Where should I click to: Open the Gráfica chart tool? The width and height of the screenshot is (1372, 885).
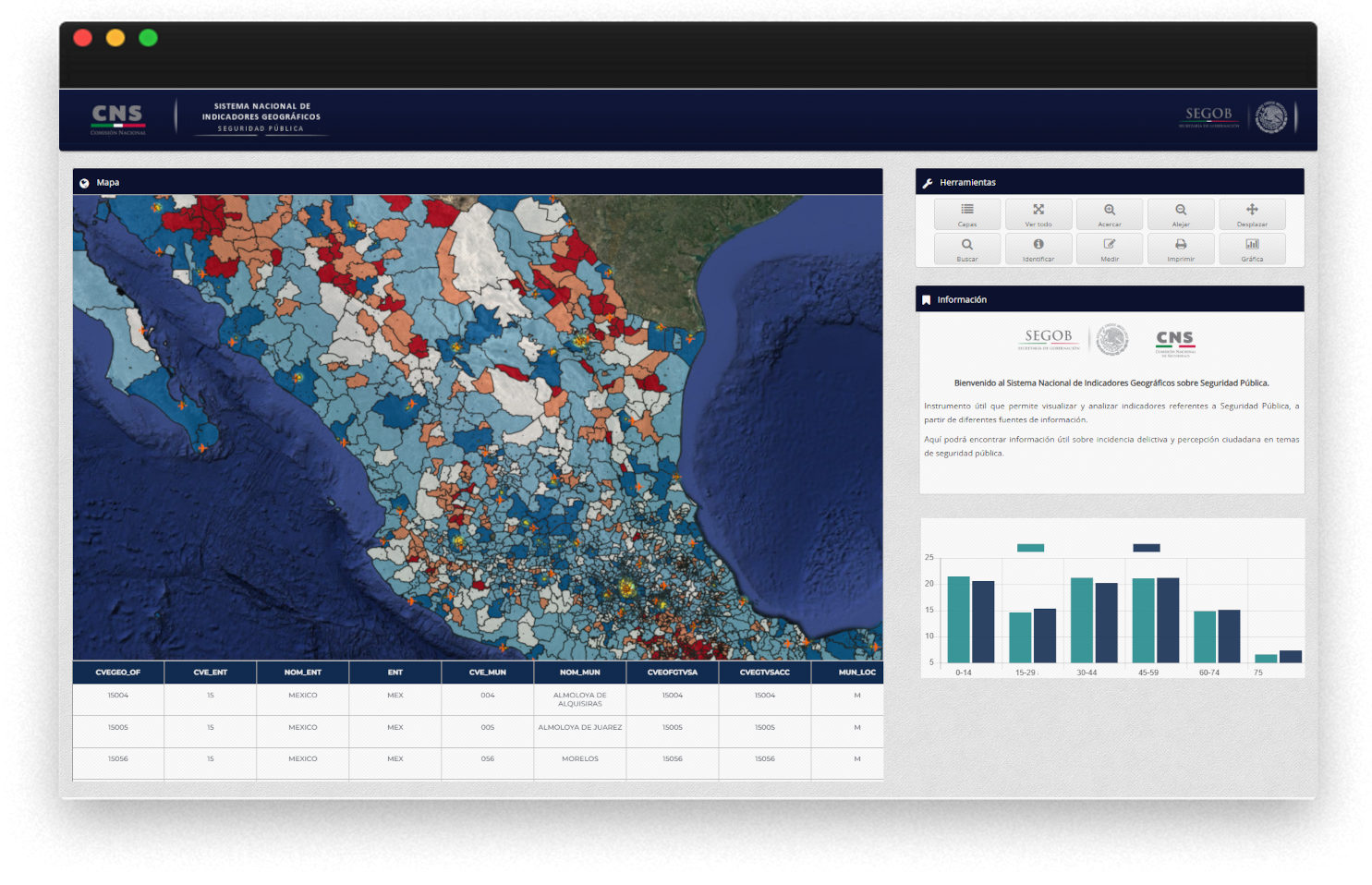[x=1251, y=249]
